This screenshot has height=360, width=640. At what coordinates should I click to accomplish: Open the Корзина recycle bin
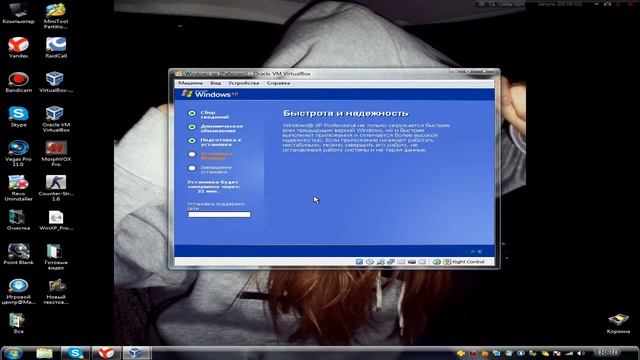pyautogui.click(x=618, y=323)
